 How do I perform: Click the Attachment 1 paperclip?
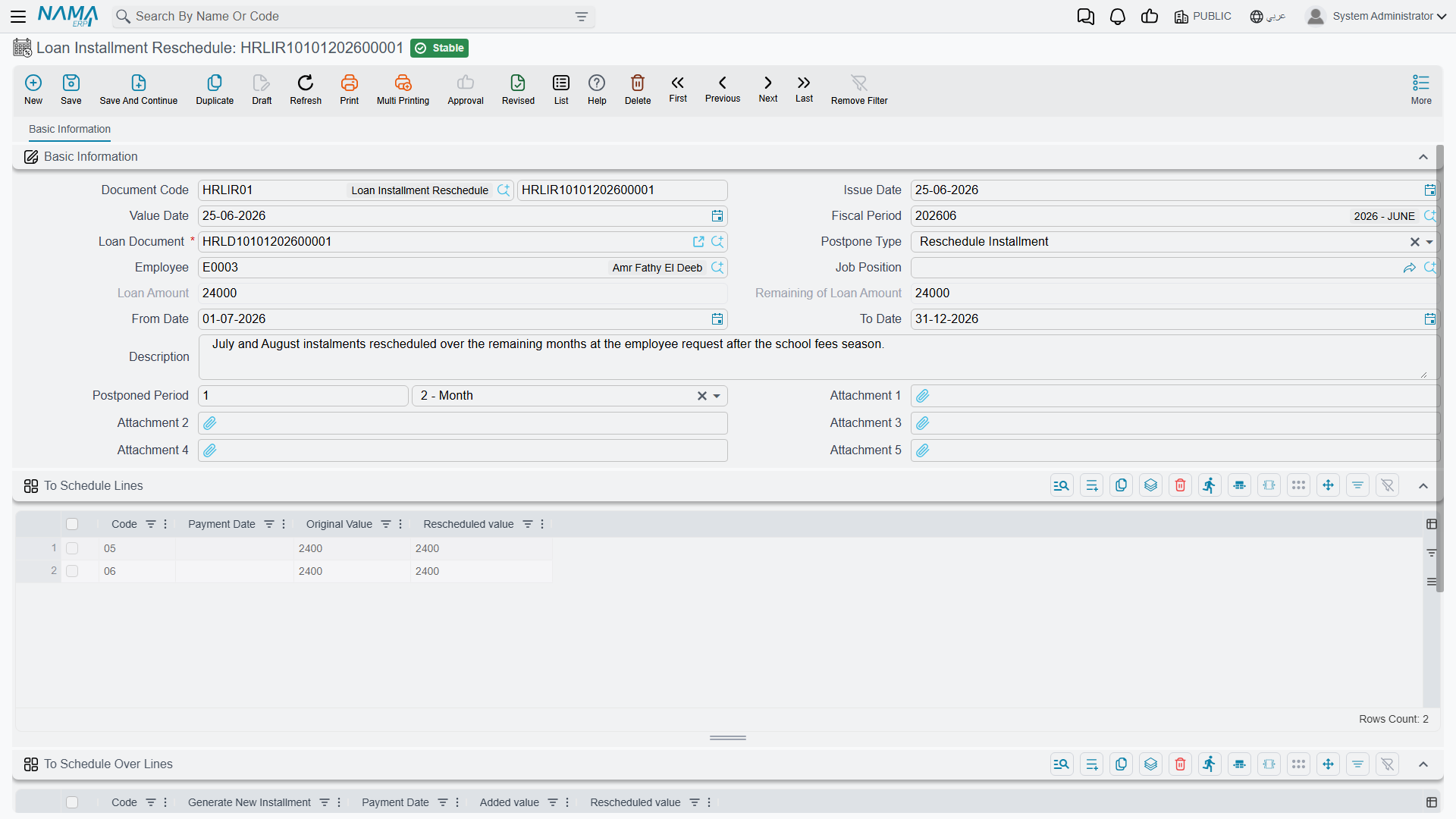(x=922, y=396)
